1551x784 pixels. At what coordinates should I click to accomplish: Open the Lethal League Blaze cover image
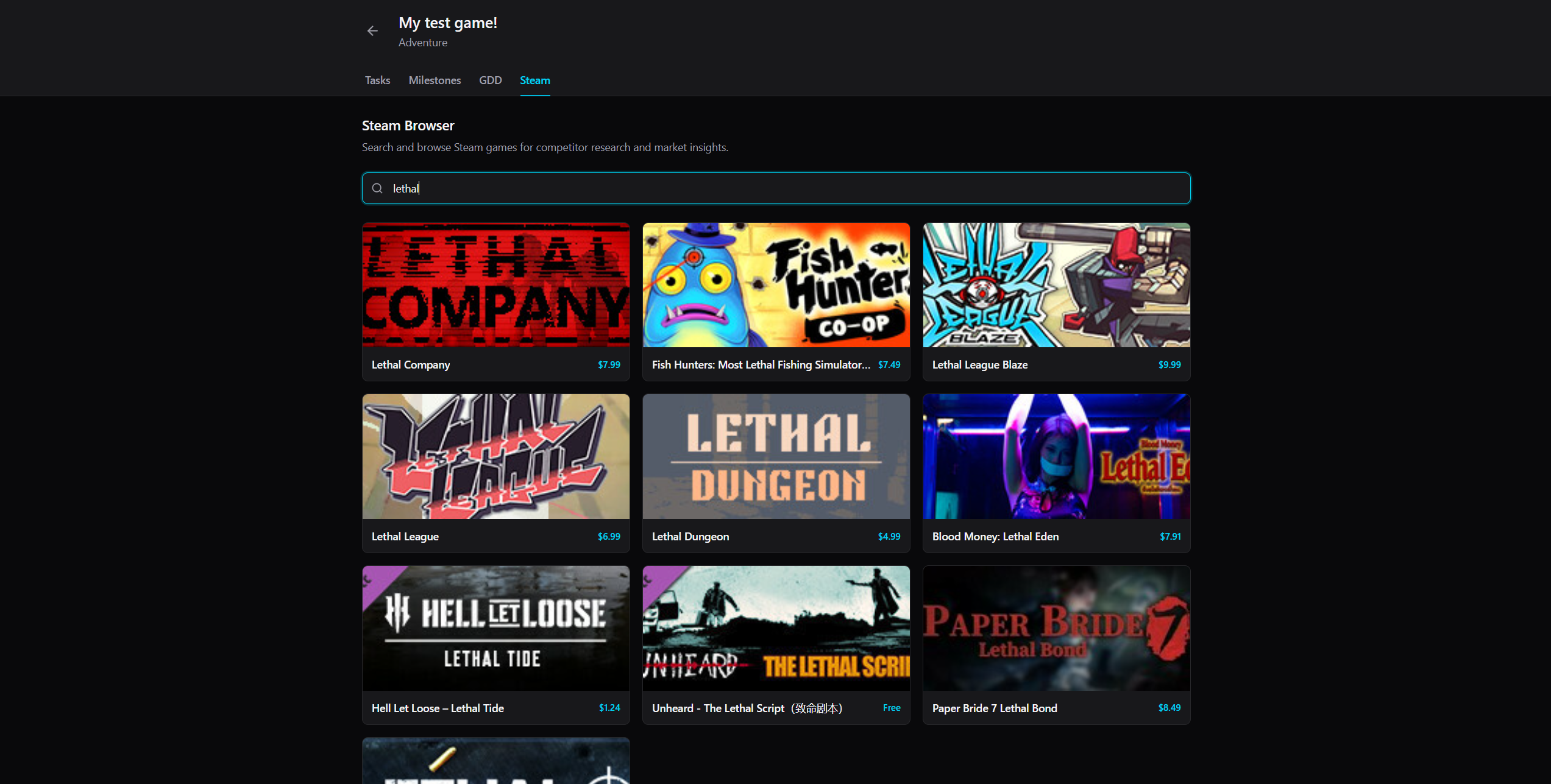click(x=1056, y=285)
